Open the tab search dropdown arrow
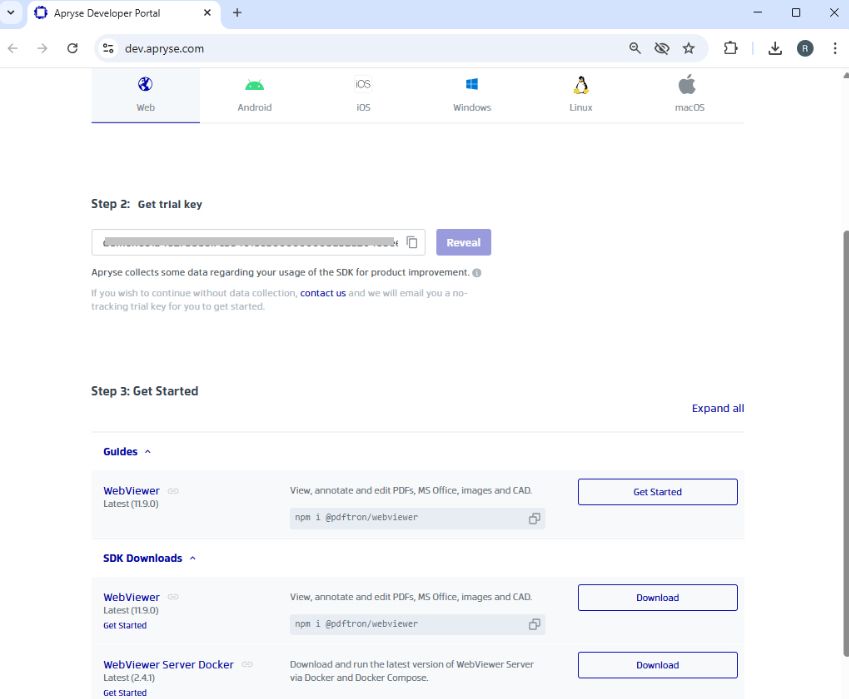The image size is (849, 699). (x=10, y=12)
